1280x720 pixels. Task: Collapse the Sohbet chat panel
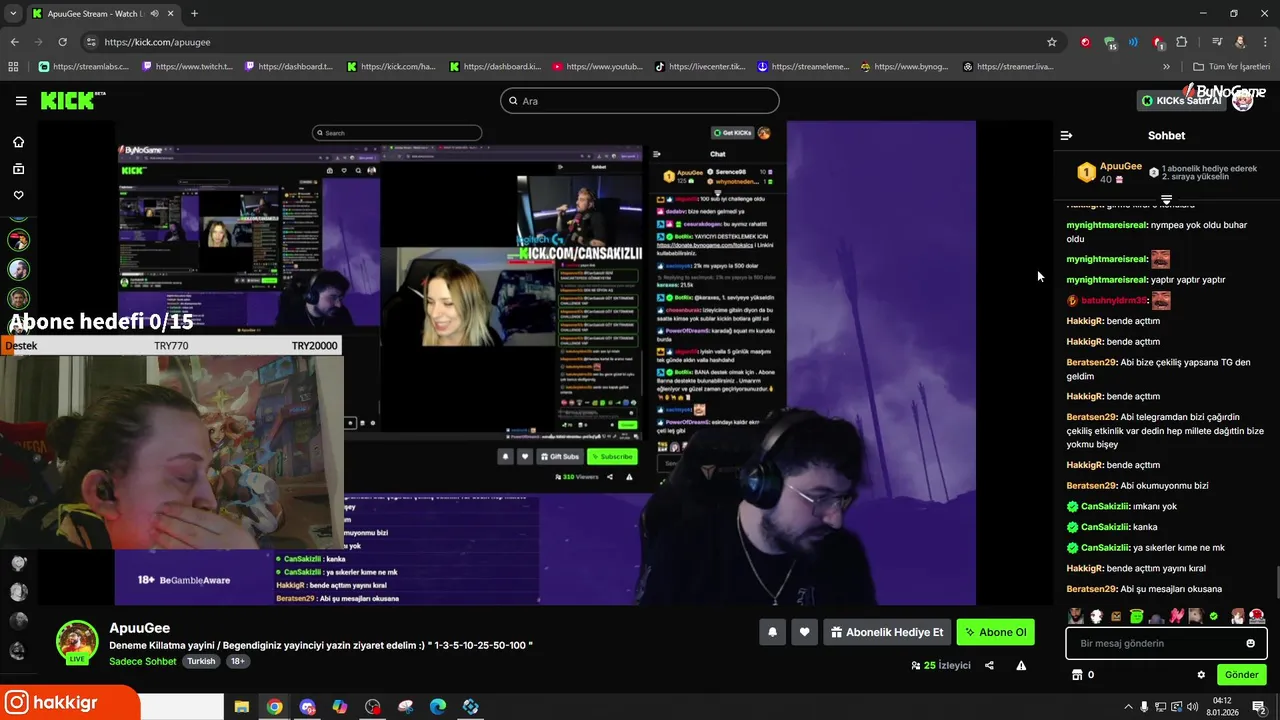1066,135
